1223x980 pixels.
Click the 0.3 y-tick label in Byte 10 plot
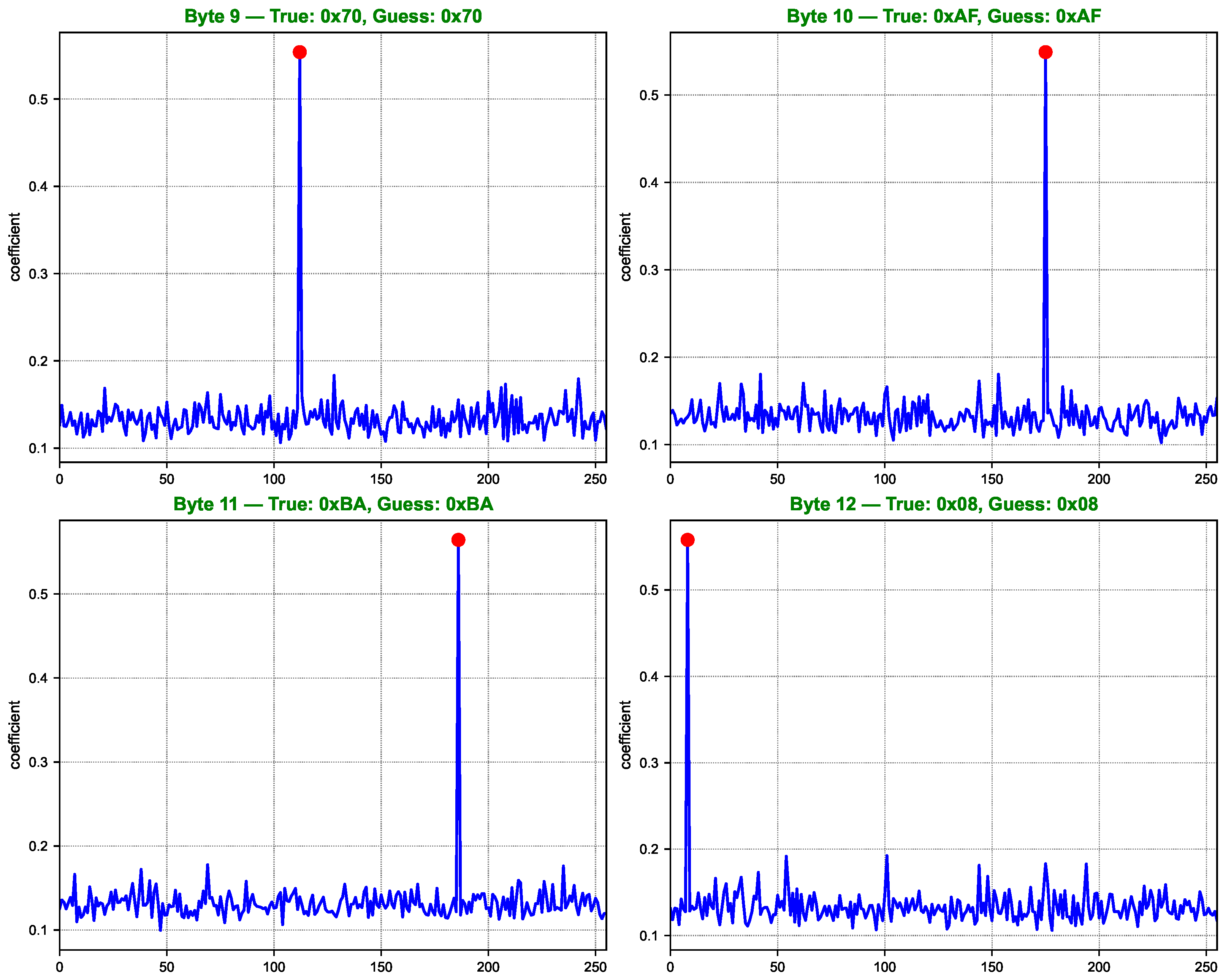tap(649, 271)
